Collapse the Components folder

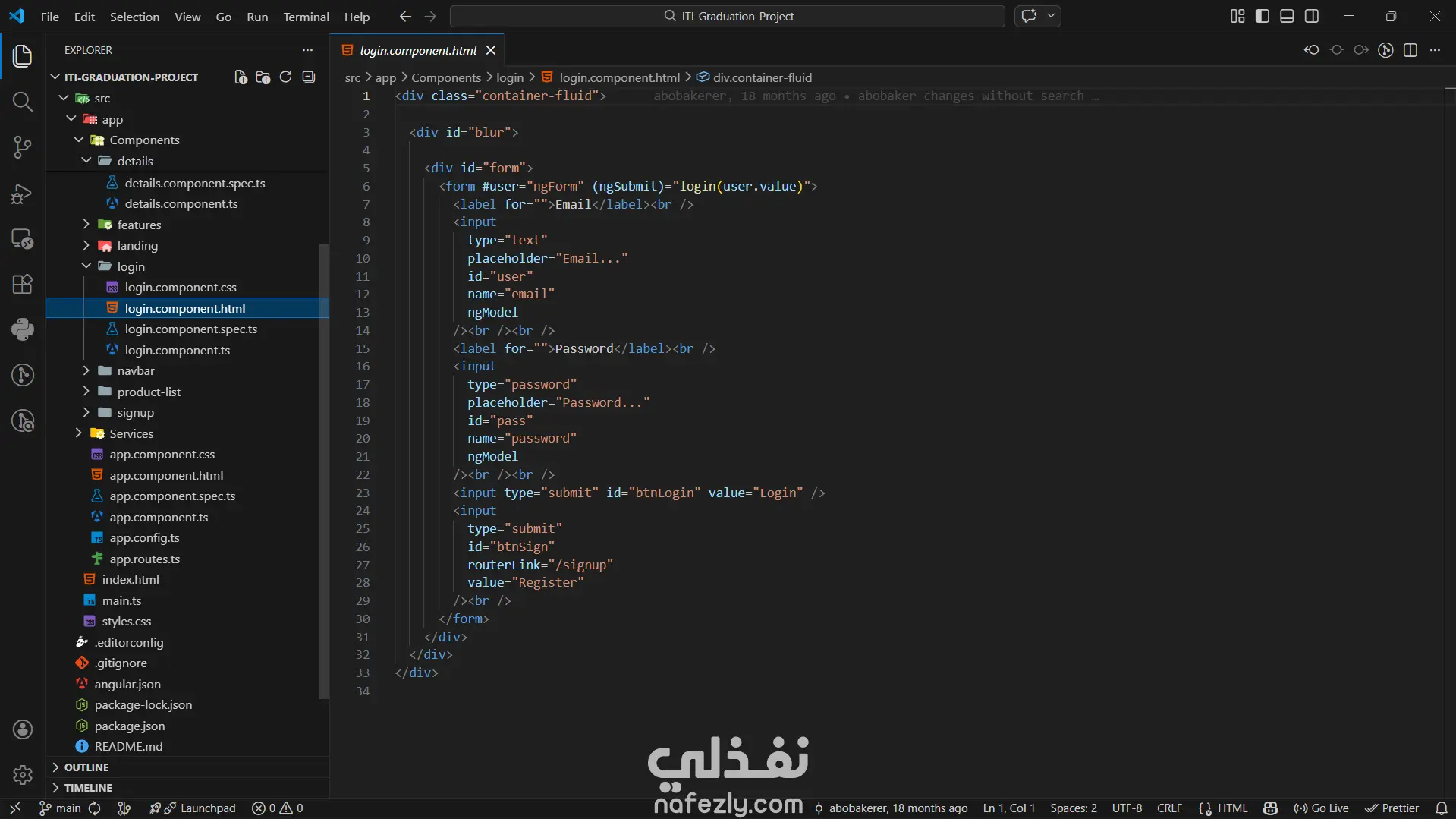pos(79,140)
